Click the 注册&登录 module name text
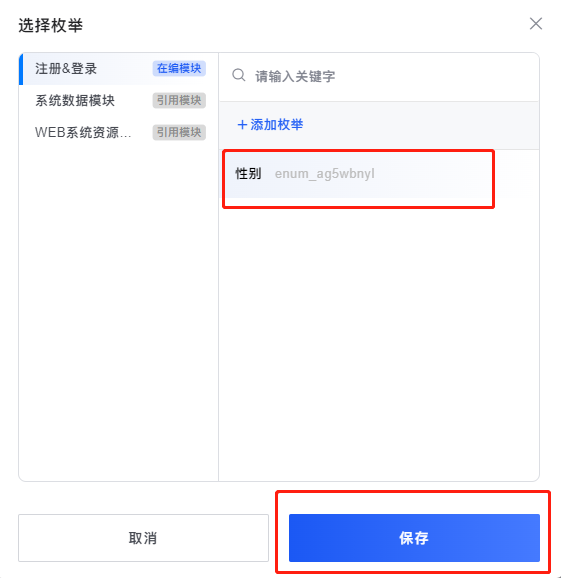The image size is (561, 578). [66, 69]
